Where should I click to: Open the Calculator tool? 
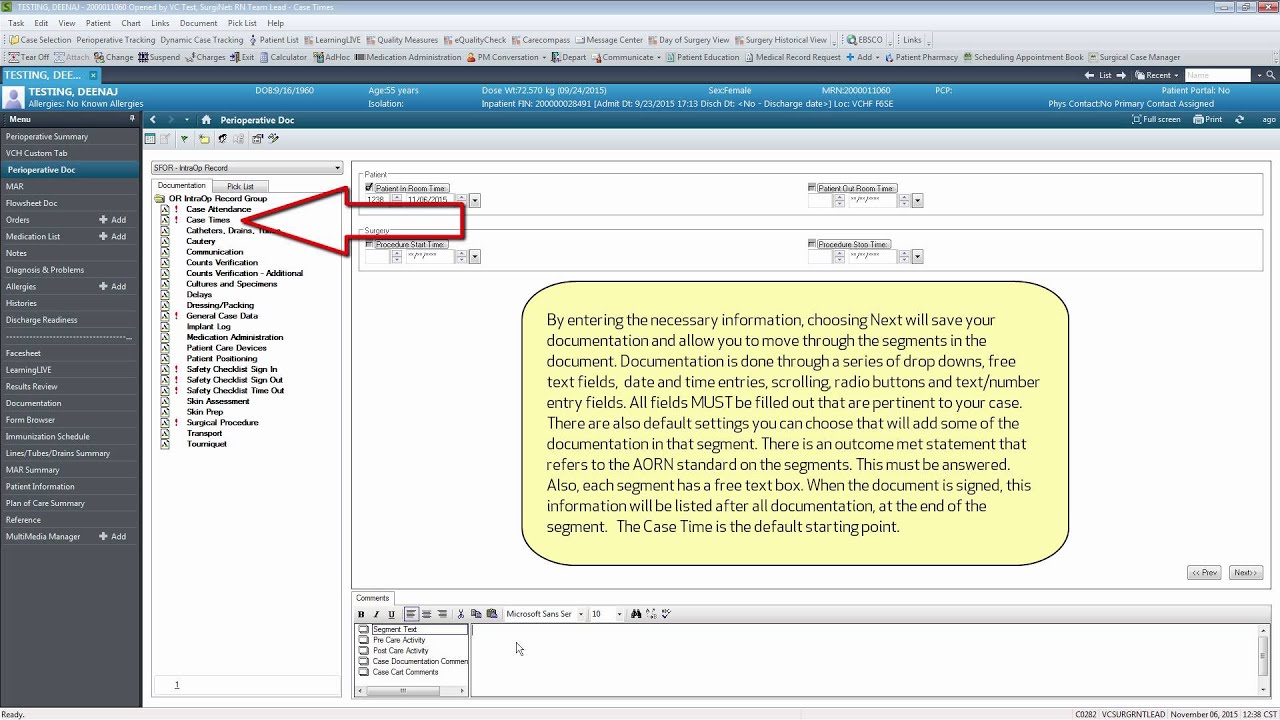283,57
